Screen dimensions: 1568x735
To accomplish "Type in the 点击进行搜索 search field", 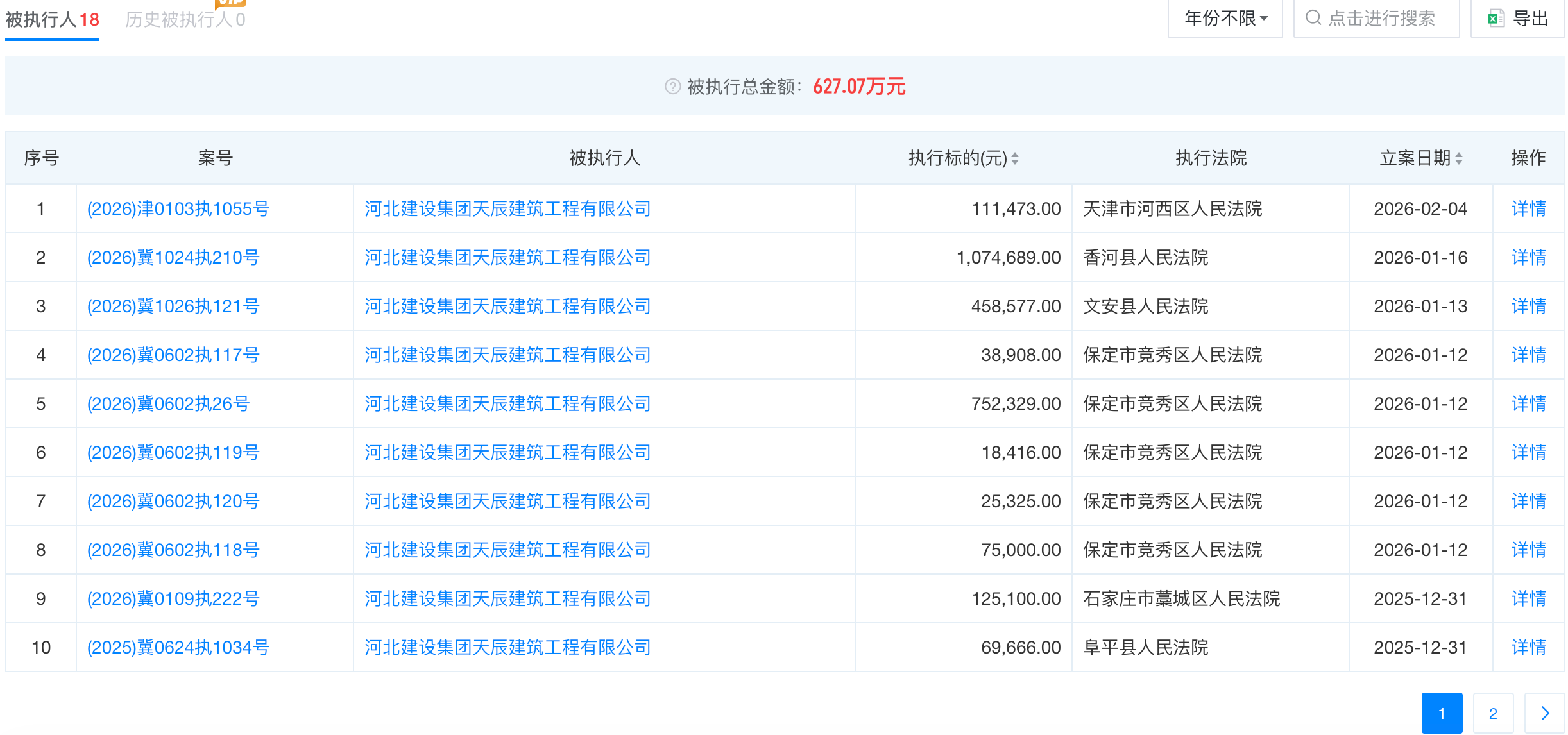I will (x=1381, y=19).
